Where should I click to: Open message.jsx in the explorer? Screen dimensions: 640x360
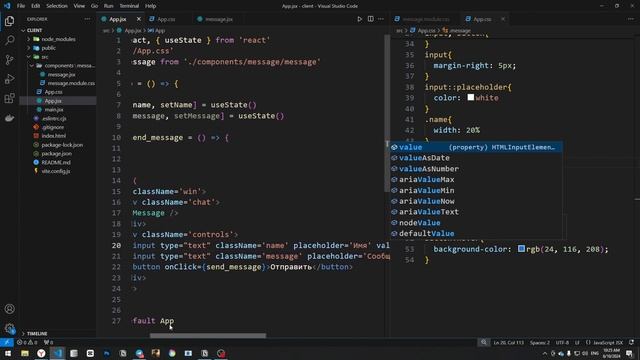pos(61,75)
